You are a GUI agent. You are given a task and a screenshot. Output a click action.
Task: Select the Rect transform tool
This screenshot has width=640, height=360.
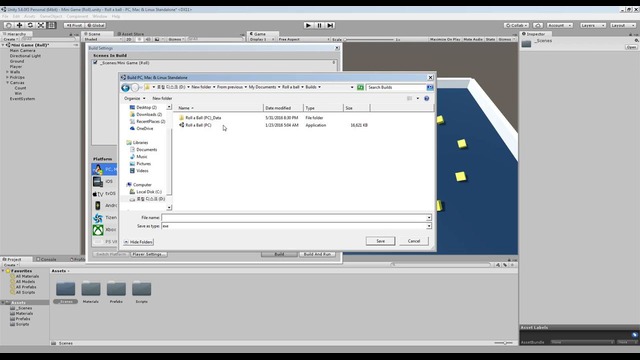click(51, 25)
